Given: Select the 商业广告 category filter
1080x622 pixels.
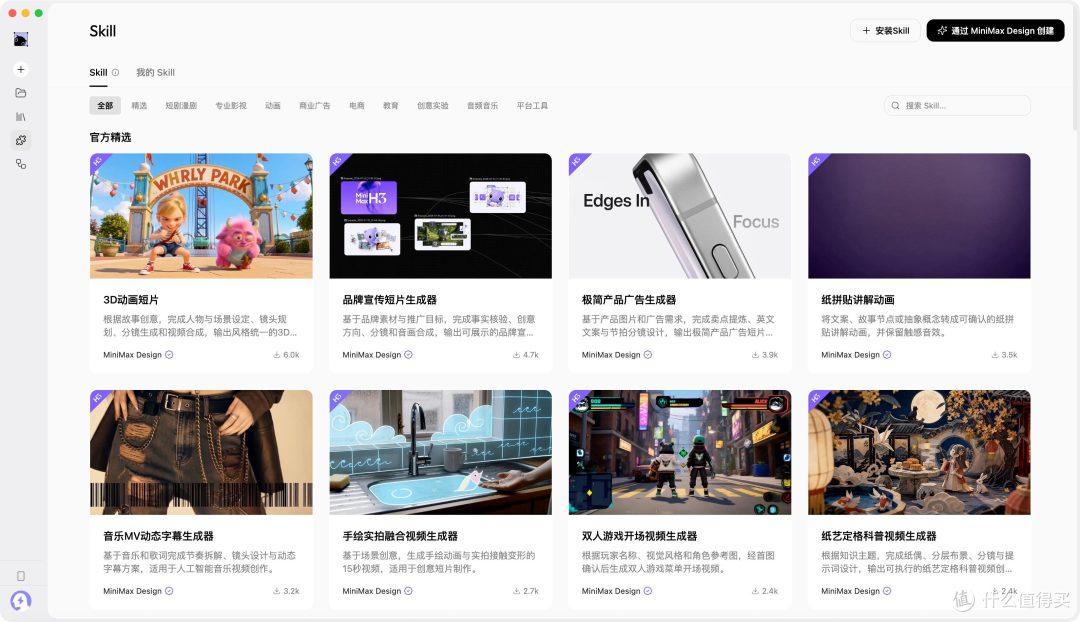Looking at the screenshot, I should [315, 105].
